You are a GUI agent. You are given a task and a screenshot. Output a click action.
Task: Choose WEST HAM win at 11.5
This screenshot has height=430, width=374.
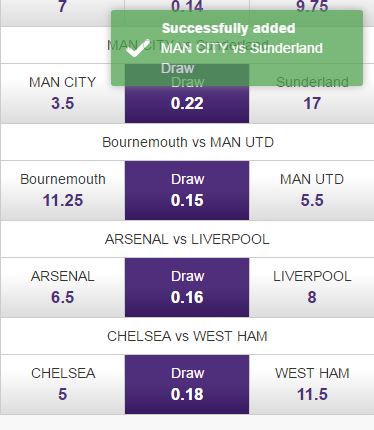point(312,384)
